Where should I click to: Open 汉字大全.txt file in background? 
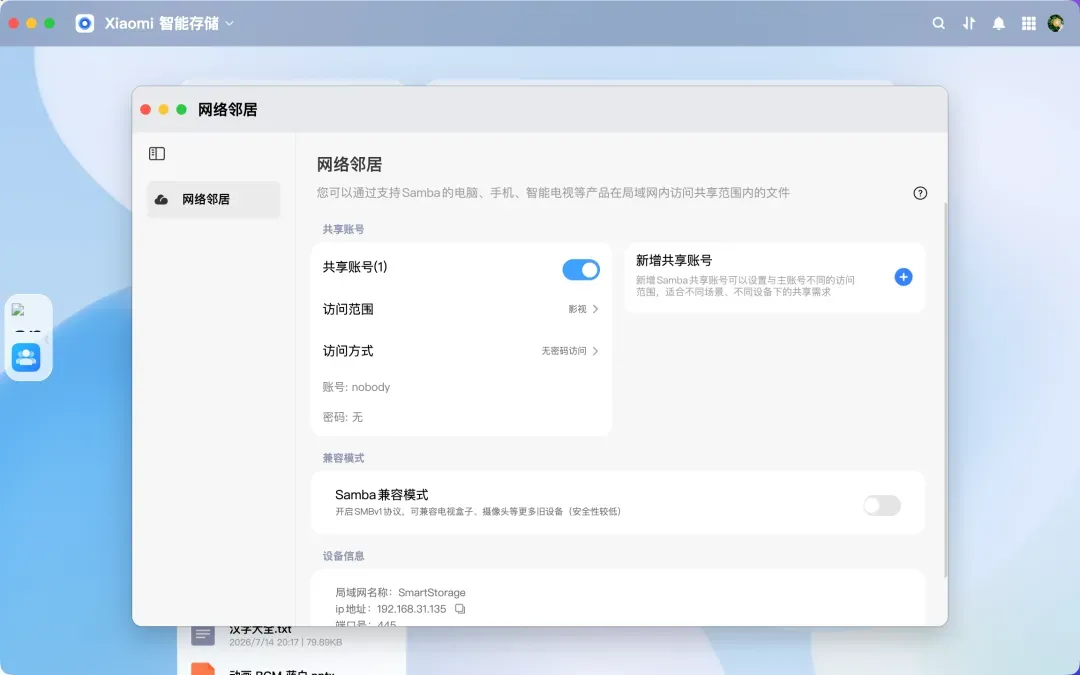tap(260, 630)
